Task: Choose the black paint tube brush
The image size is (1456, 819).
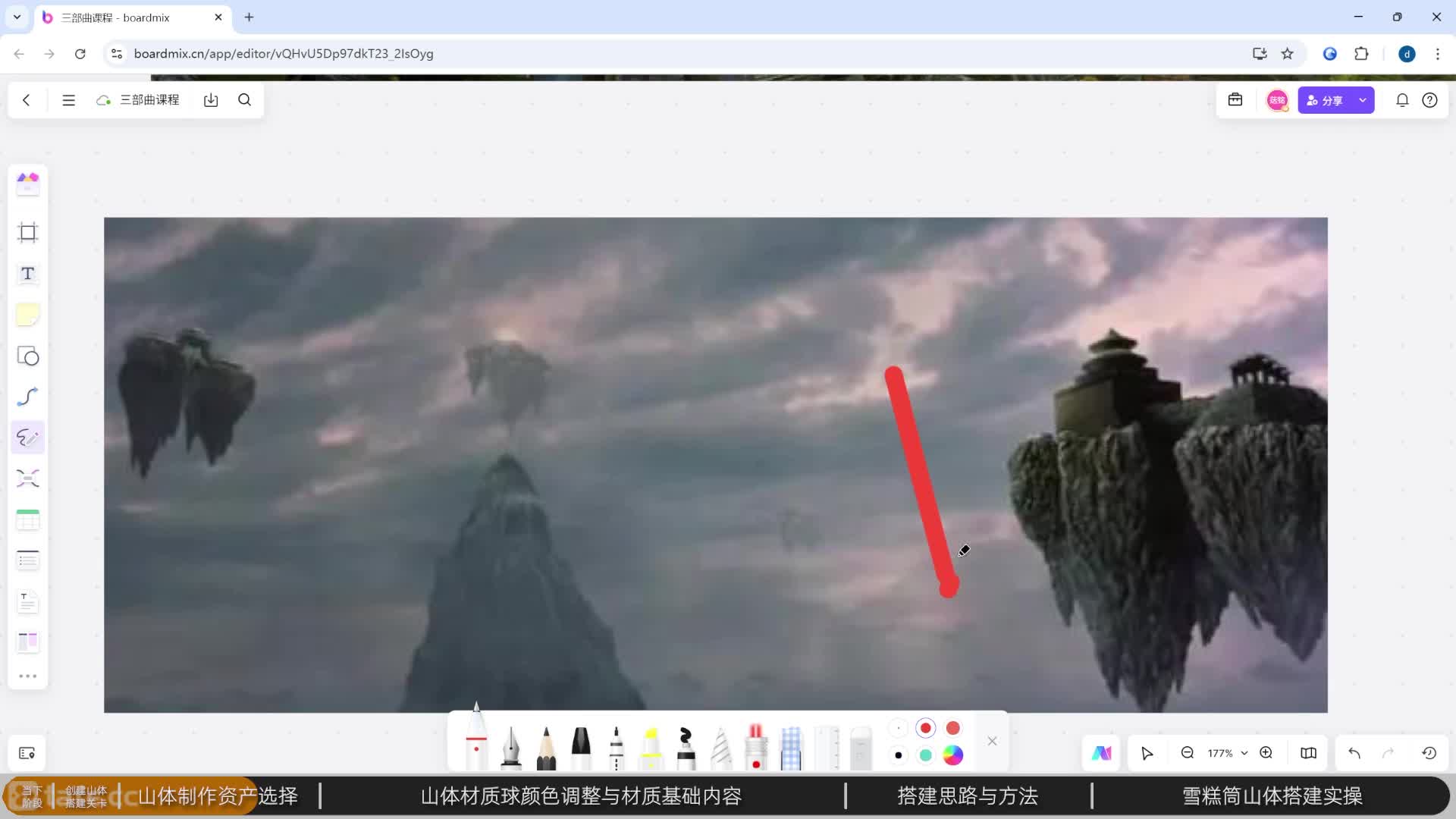Action: (x=686, y=748)
